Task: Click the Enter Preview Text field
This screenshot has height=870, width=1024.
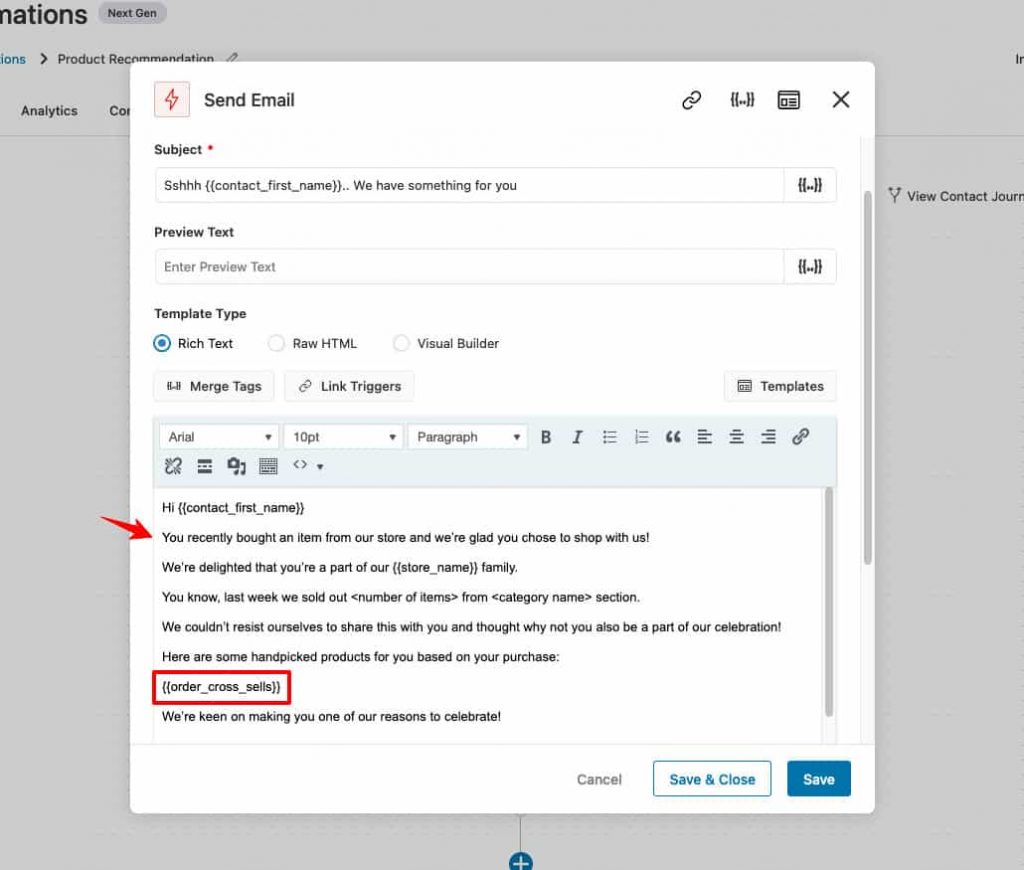Action: 469,266
